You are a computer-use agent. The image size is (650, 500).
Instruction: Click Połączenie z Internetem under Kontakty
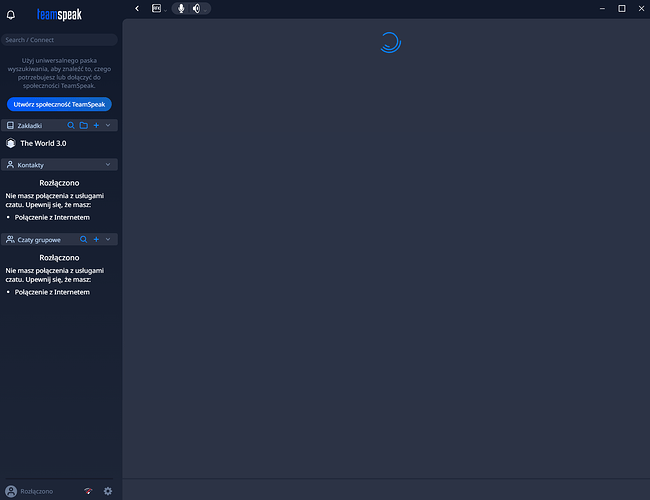click(52, 217)
